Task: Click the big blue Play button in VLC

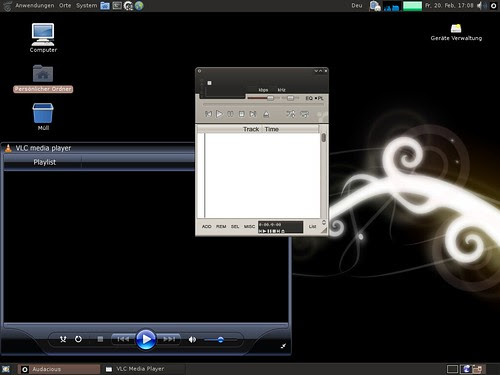Action: click(146, 339)
